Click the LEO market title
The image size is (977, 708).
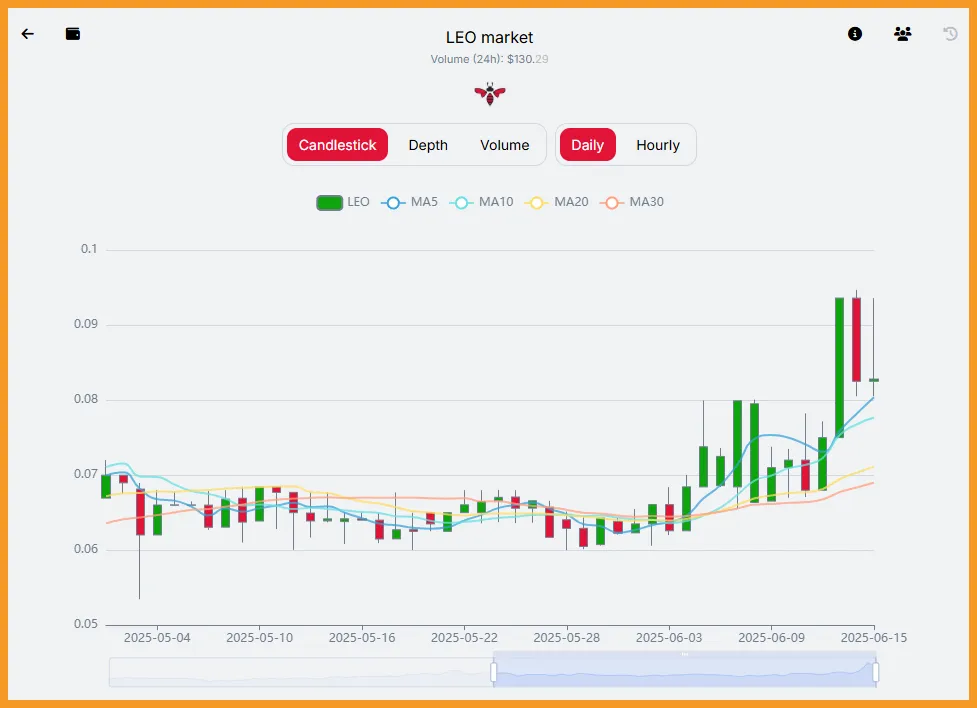click(489, 37)
